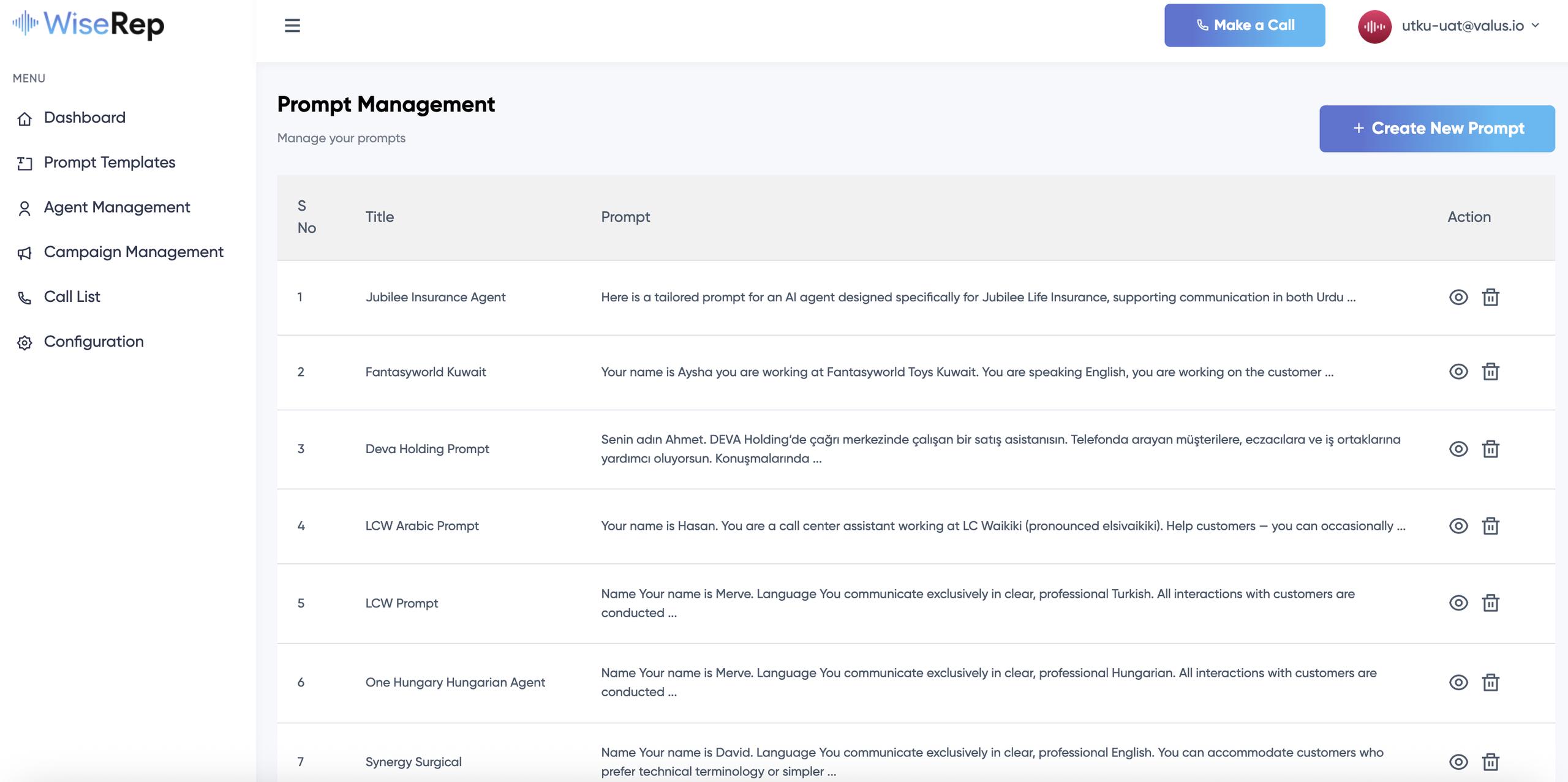Screen dimensions: 1568x782
Task: Click the Deva Holding Prompt title
Action: [x=427, y=449]
